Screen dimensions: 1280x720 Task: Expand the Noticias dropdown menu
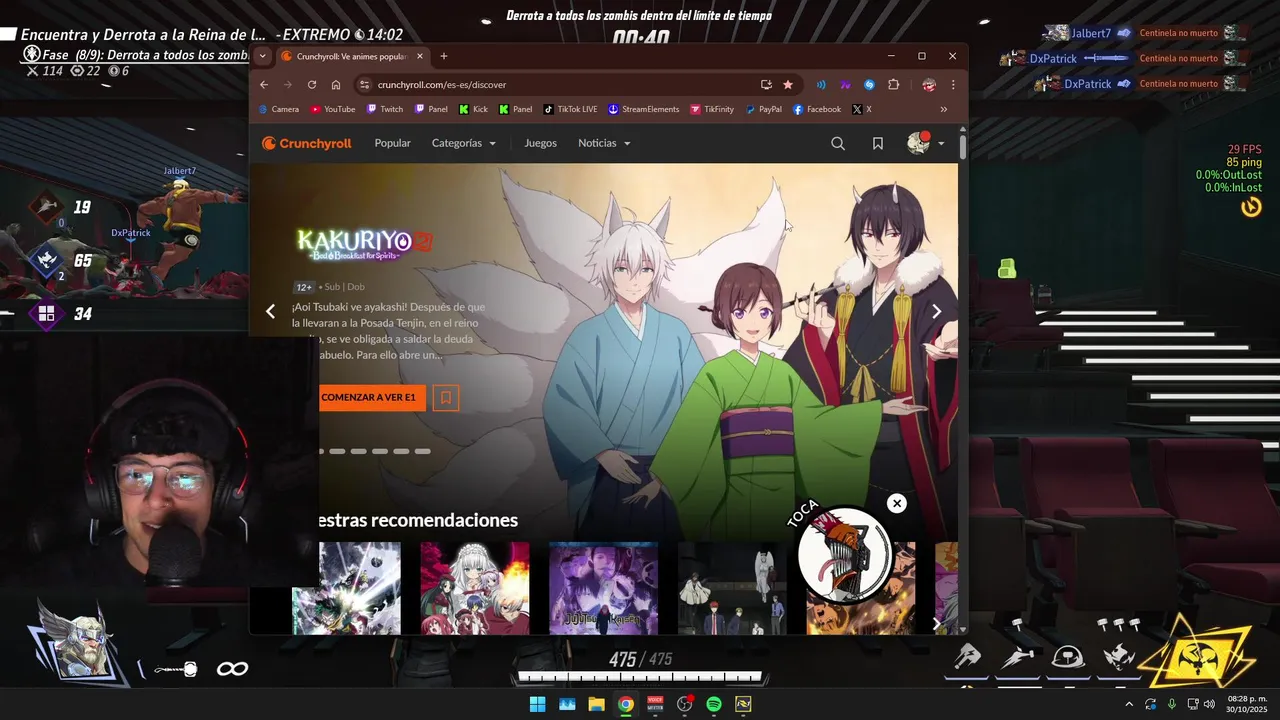click(x=604, y=143)
